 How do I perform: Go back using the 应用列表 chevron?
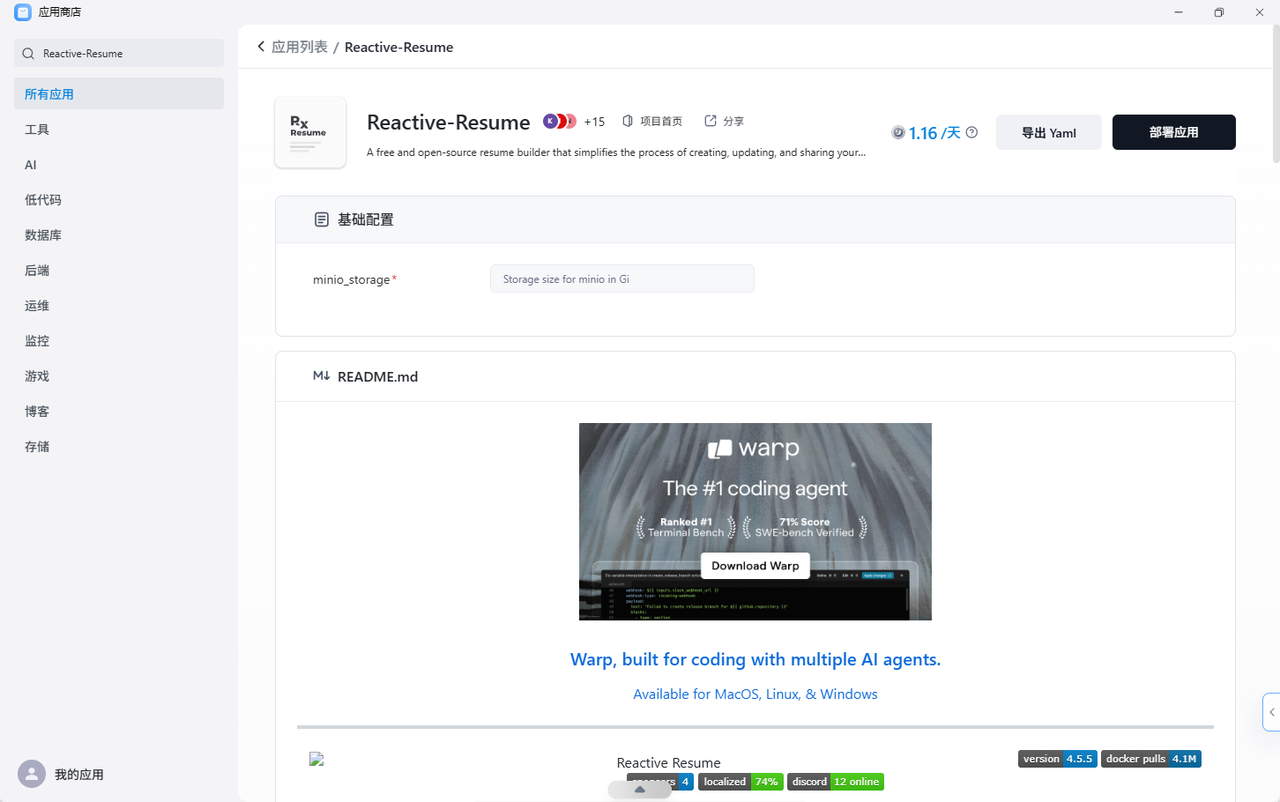(261, 47)
